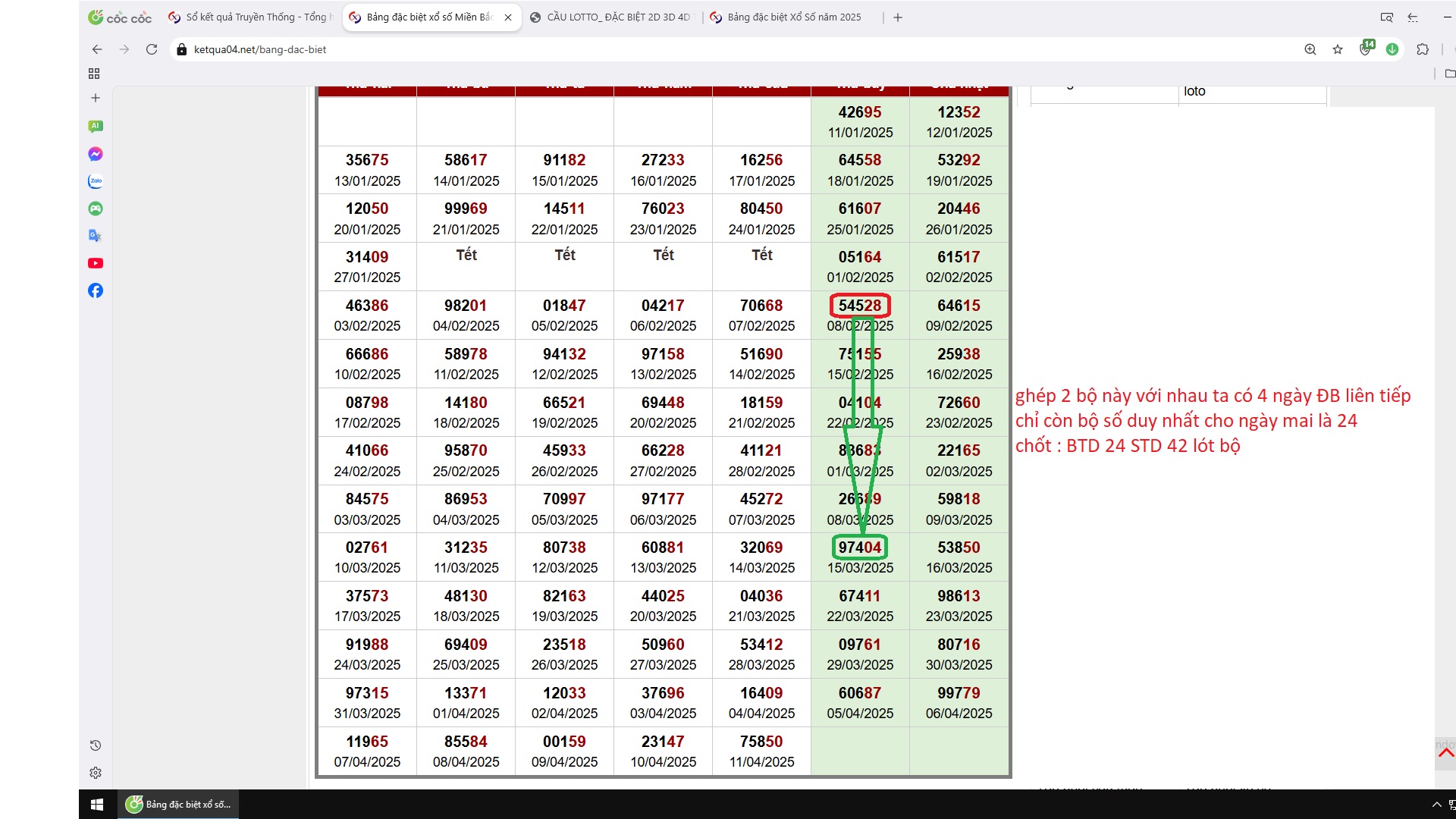
Task: Click the site security lock icon
Action: (181, 49)
